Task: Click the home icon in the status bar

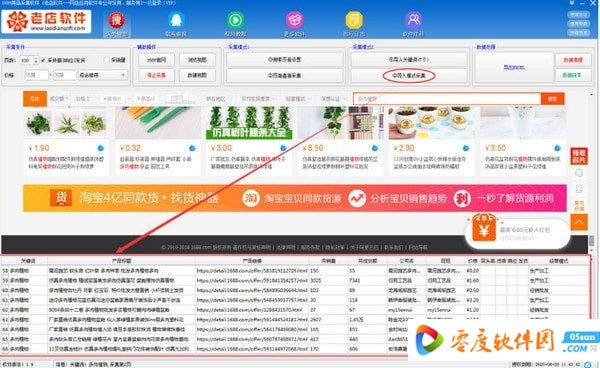Action: tap(587, 364)
